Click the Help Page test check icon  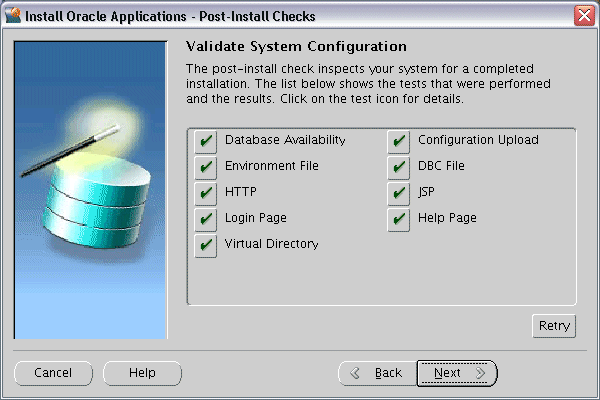(x=398, y=219)
